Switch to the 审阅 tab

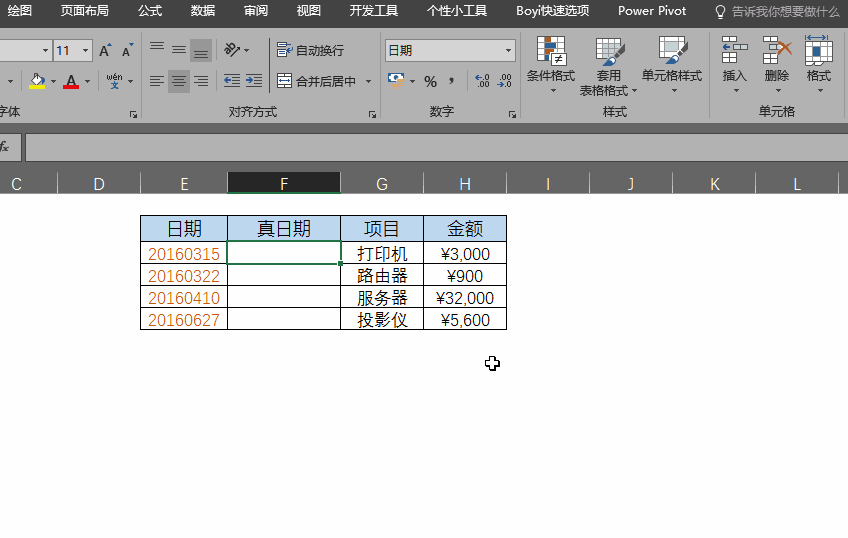click(x=256, y=11)
